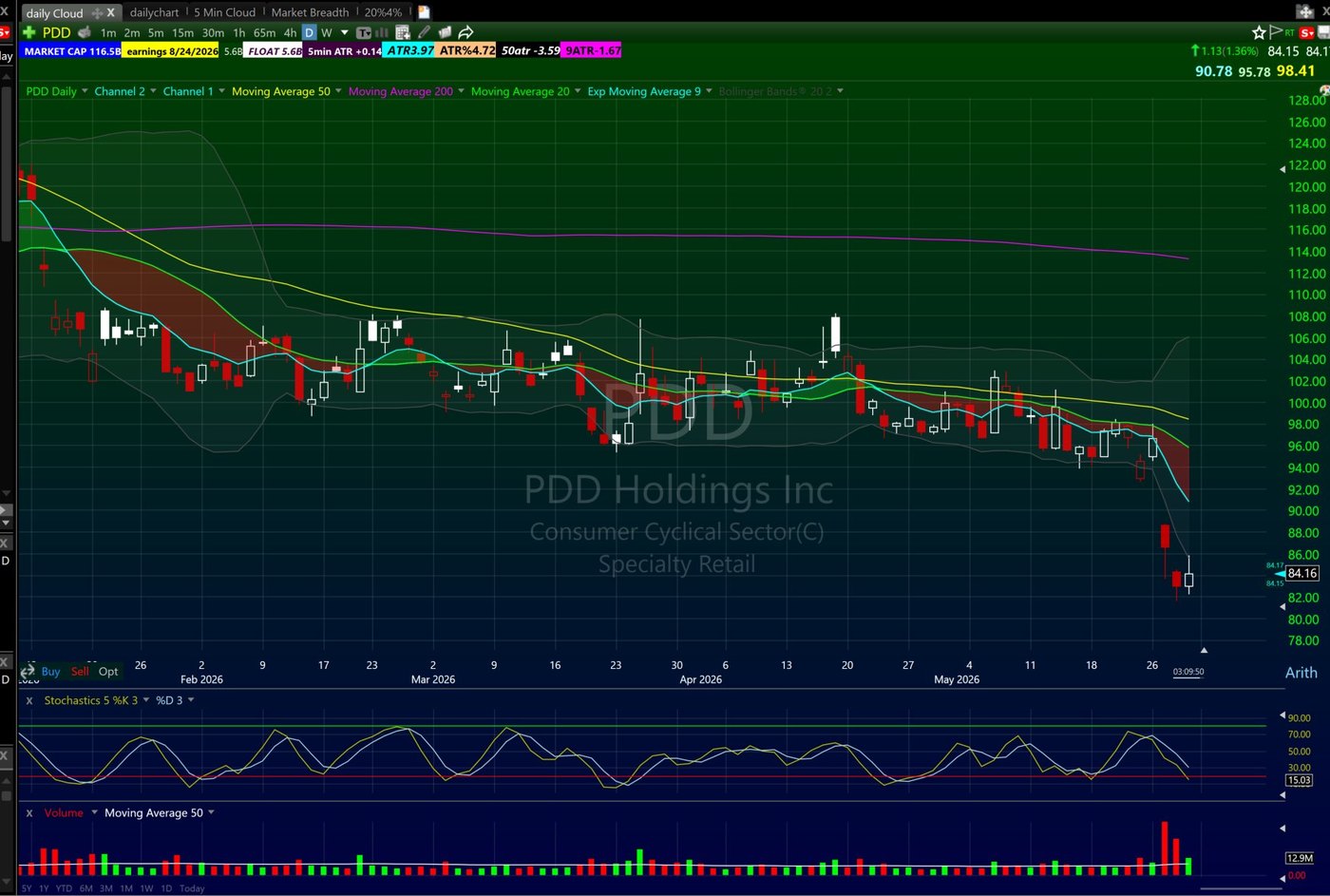Click the move handle on daily Cloud tab
This screenshot has width=1330, height=896.
coord(97,13)
